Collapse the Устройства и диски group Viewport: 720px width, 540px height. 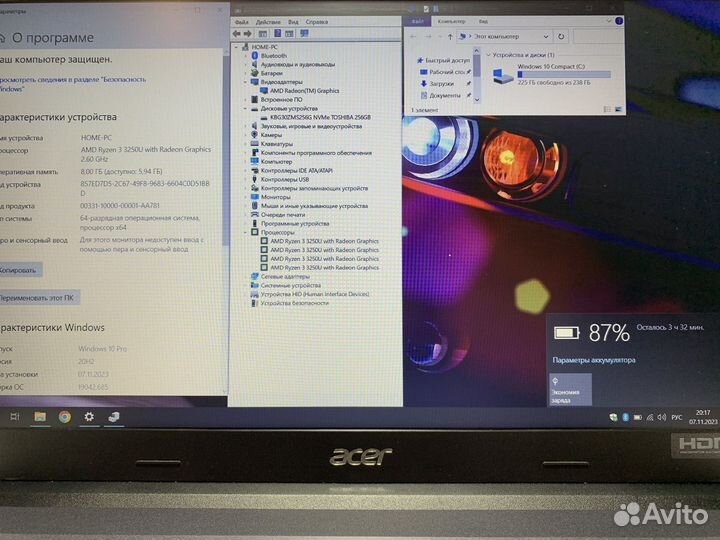[488, 55]
